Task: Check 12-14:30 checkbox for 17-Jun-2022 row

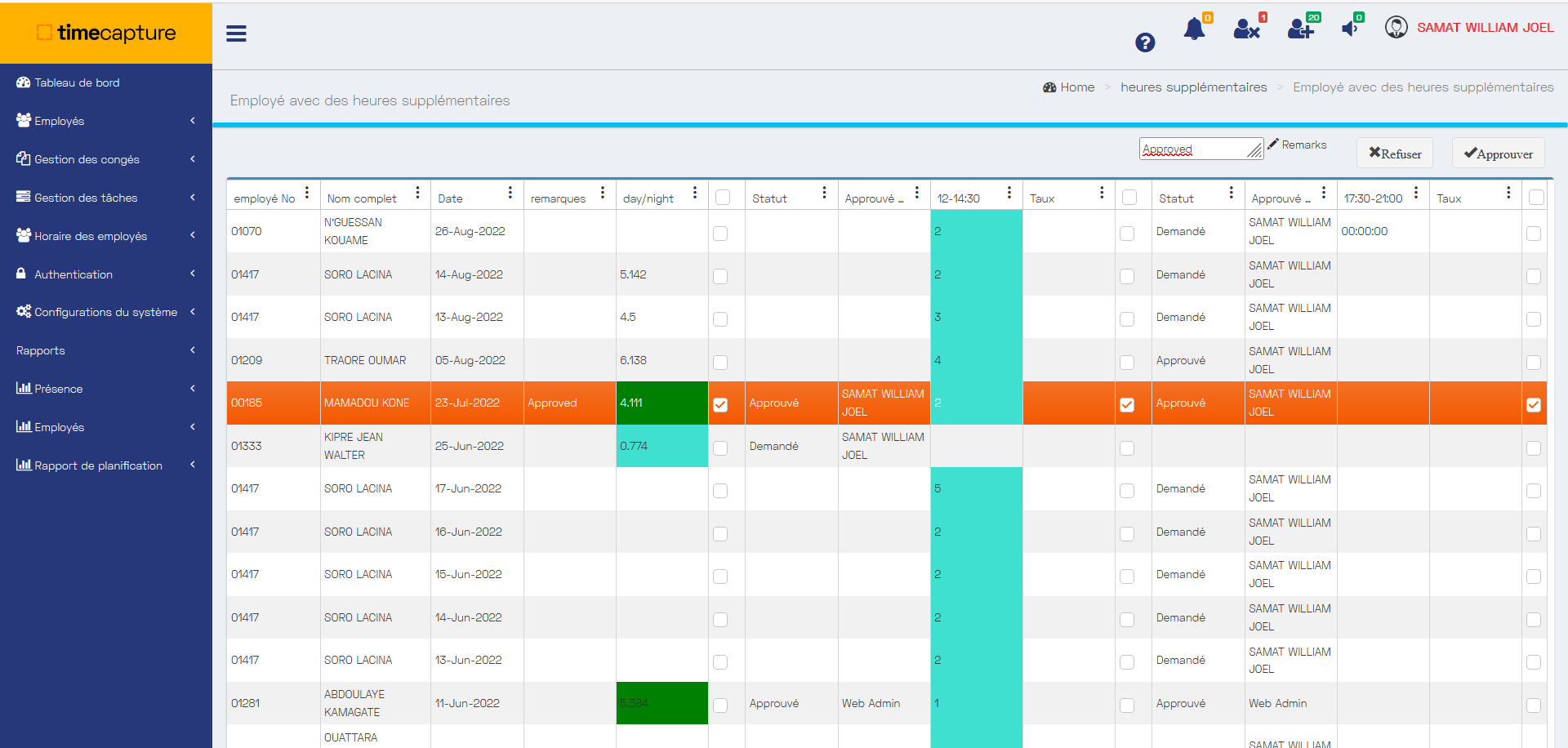Action: click(1127, 490)
